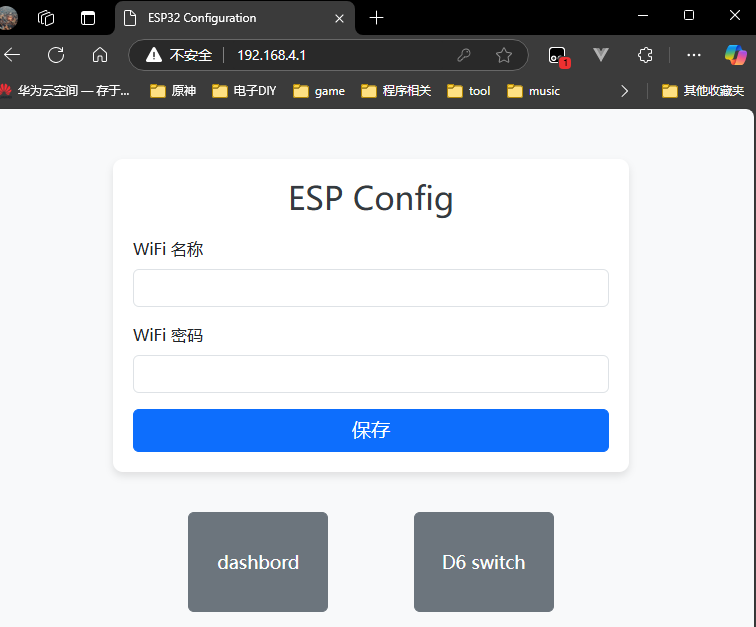Open extension with red badge
This screenshot has width=756, height=627.
coord(558,56)
